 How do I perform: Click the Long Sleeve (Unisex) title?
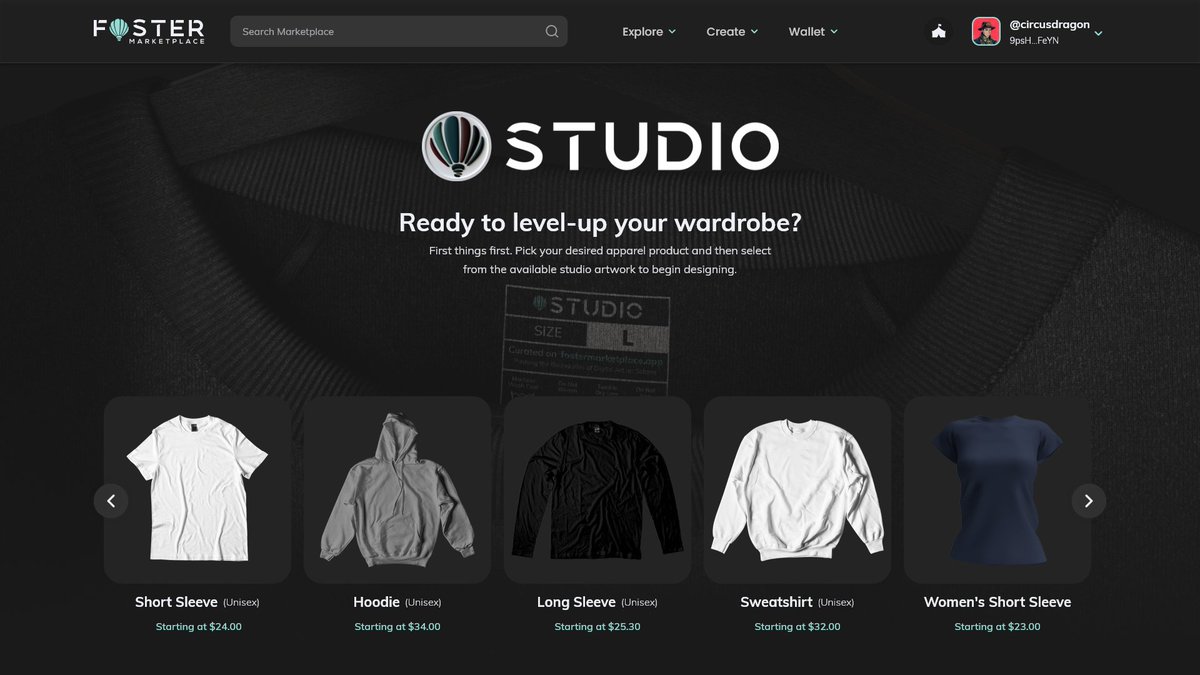pos(597,602)
